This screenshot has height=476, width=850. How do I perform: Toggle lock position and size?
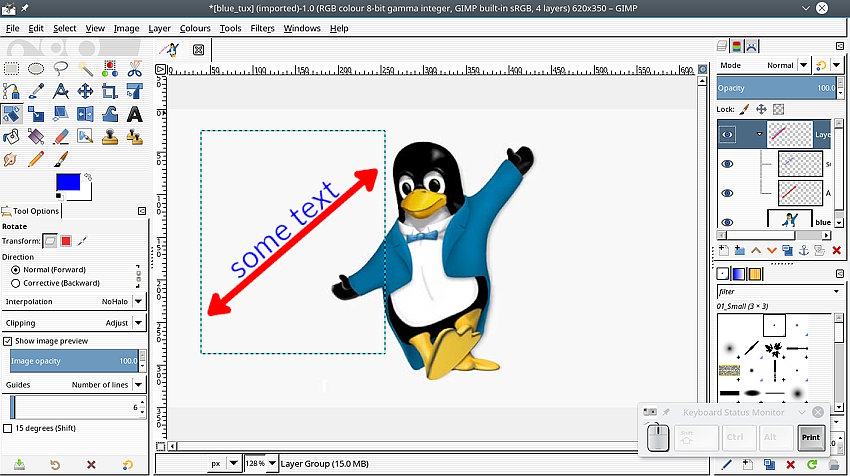click(761, 110)
